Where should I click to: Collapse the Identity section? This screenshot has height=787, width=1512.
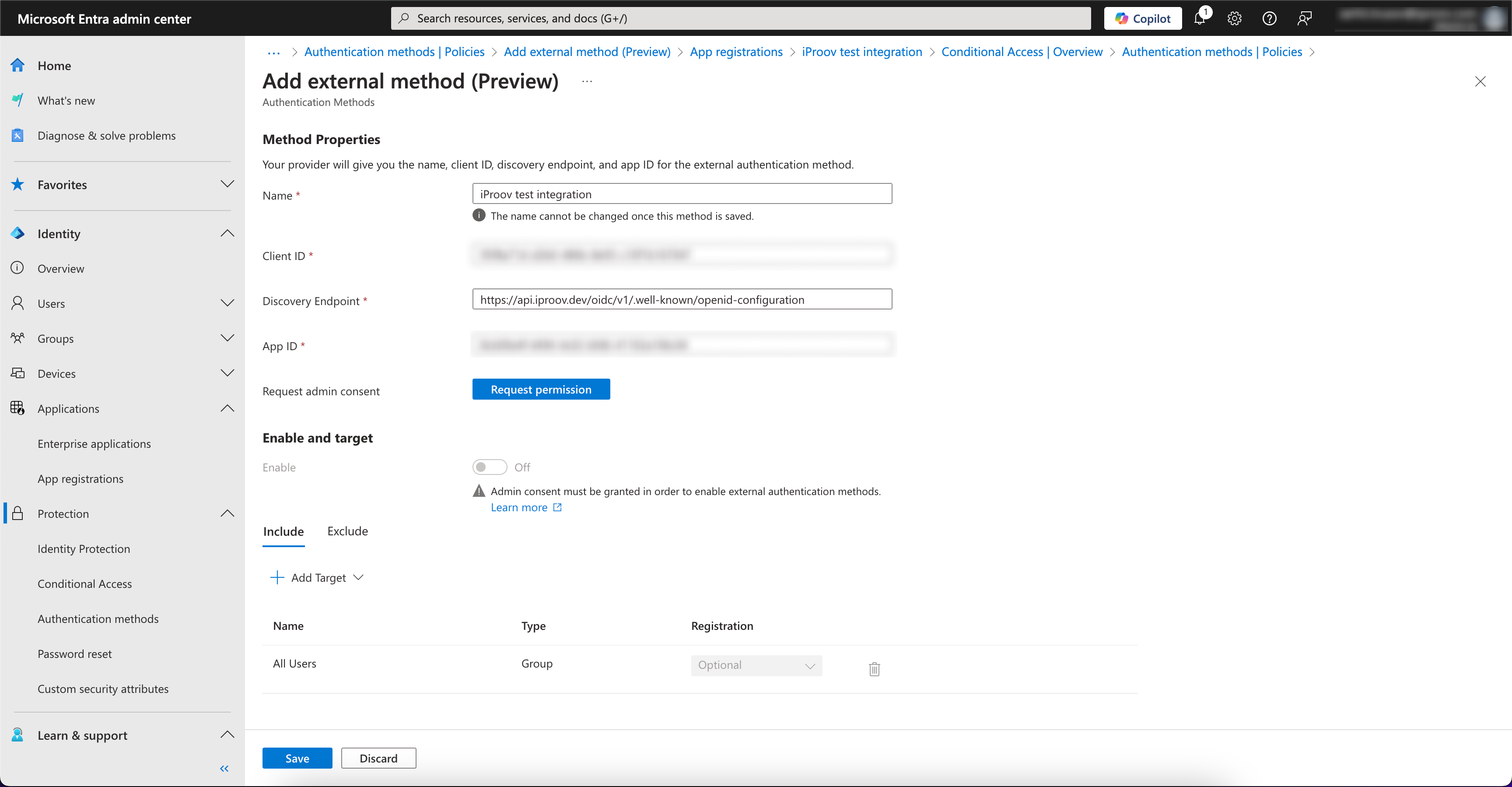coord(227,233)
